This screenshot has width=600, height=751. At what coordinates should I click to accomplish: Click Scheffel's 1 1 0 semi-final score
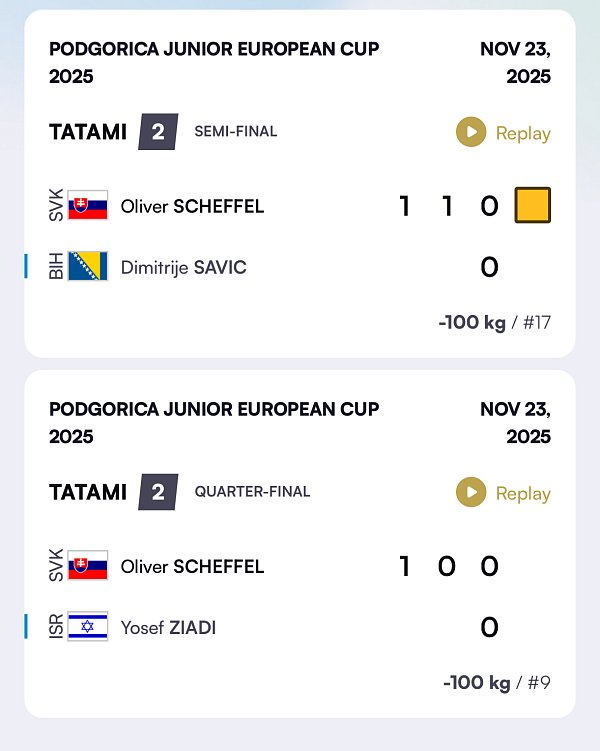448,206
